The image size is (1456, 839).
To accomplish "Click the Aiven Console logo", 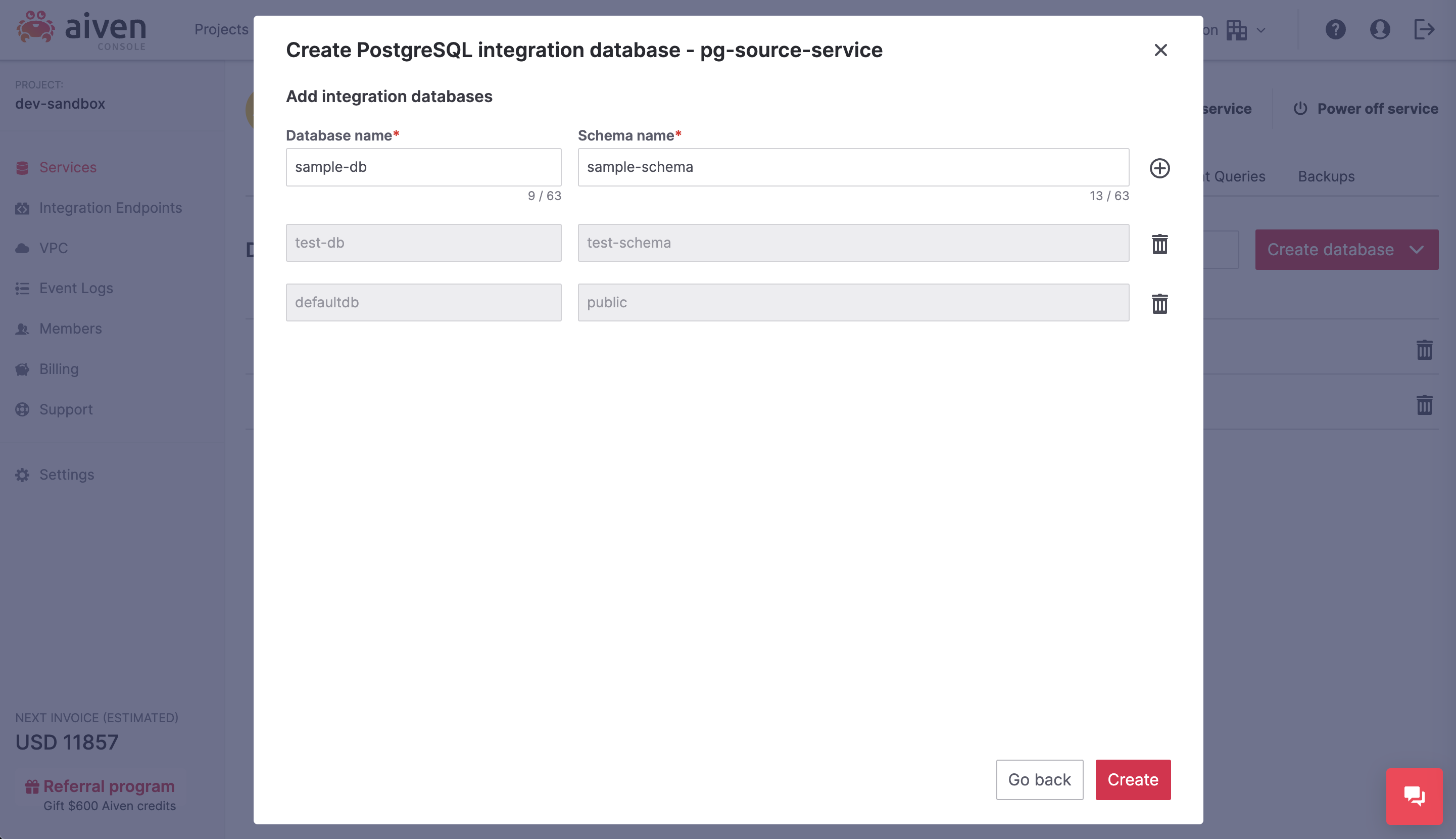I will (81, 30).
